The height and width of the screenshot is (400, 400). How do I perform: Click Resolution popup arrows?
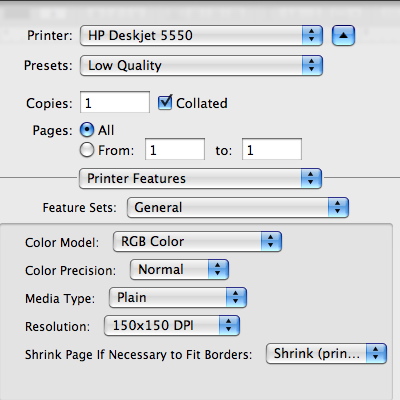229,325
